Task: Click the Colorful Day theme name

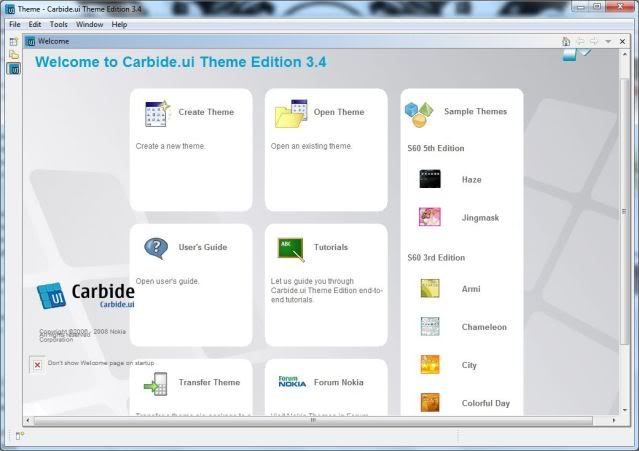Action: (x=486, y=403)
